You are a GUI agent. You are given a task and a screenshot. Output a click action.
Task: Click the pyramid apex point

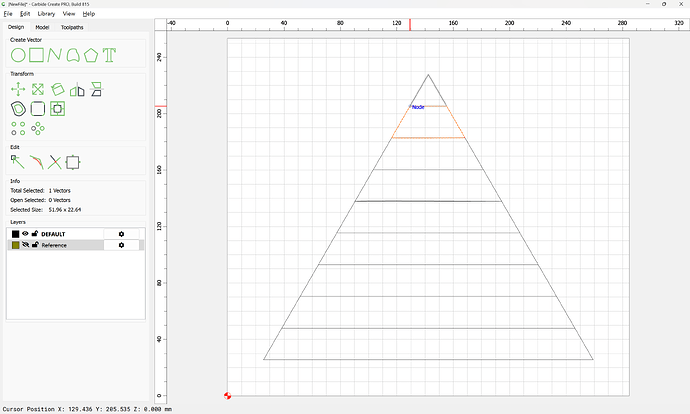tap(428, 74)
